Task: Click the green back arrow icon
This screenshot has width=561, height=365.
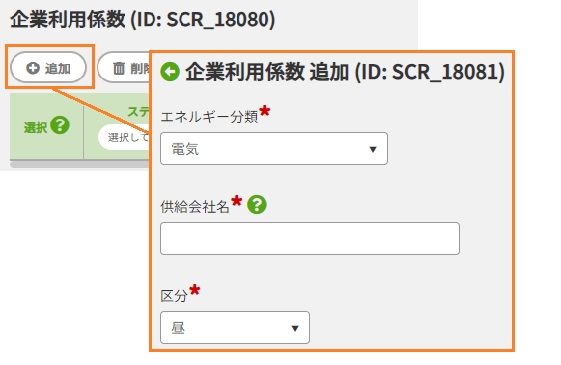Action: pos(170,72)
